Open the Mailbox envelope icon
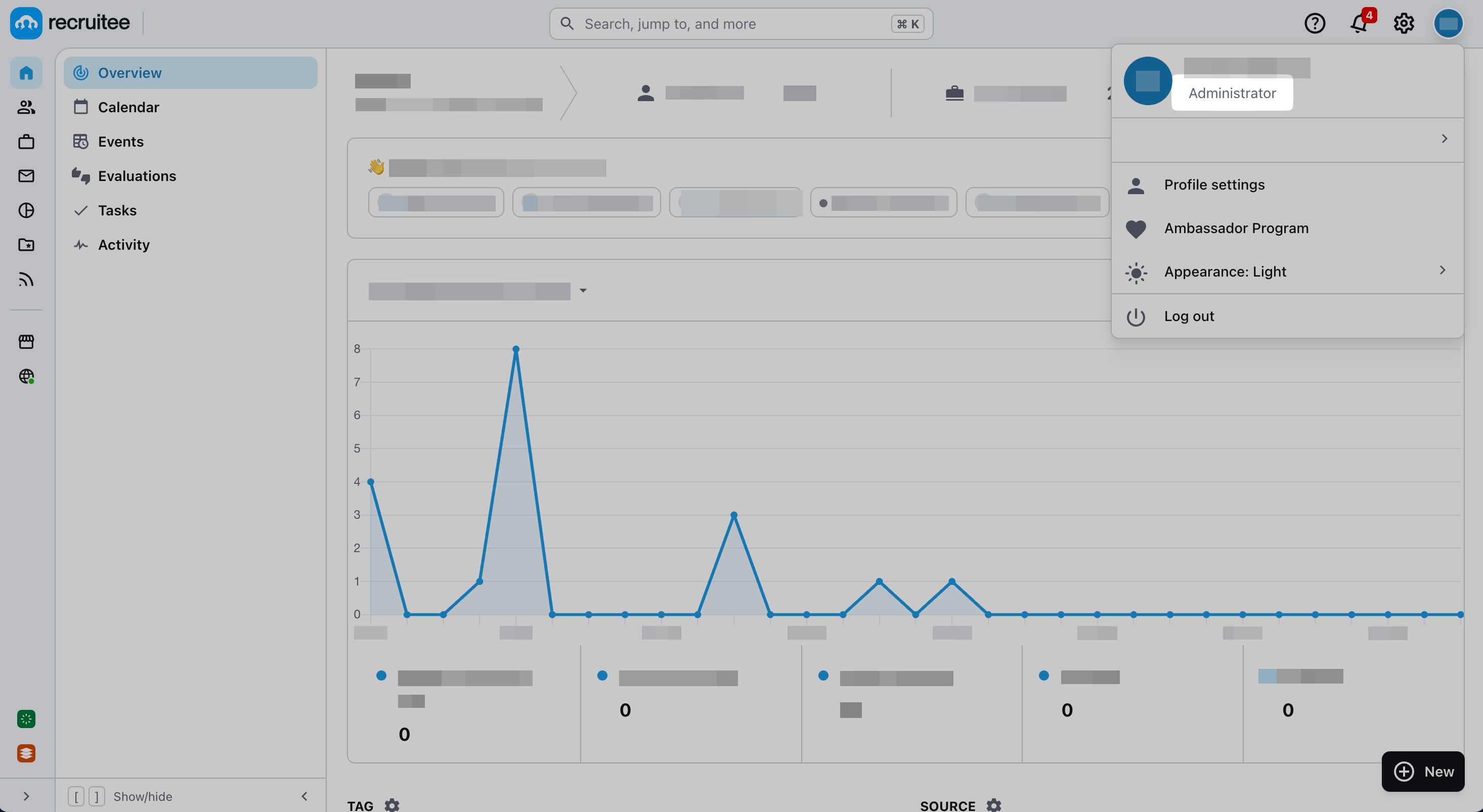This screenshot has height=812, width=1483. tap(26, 176)
